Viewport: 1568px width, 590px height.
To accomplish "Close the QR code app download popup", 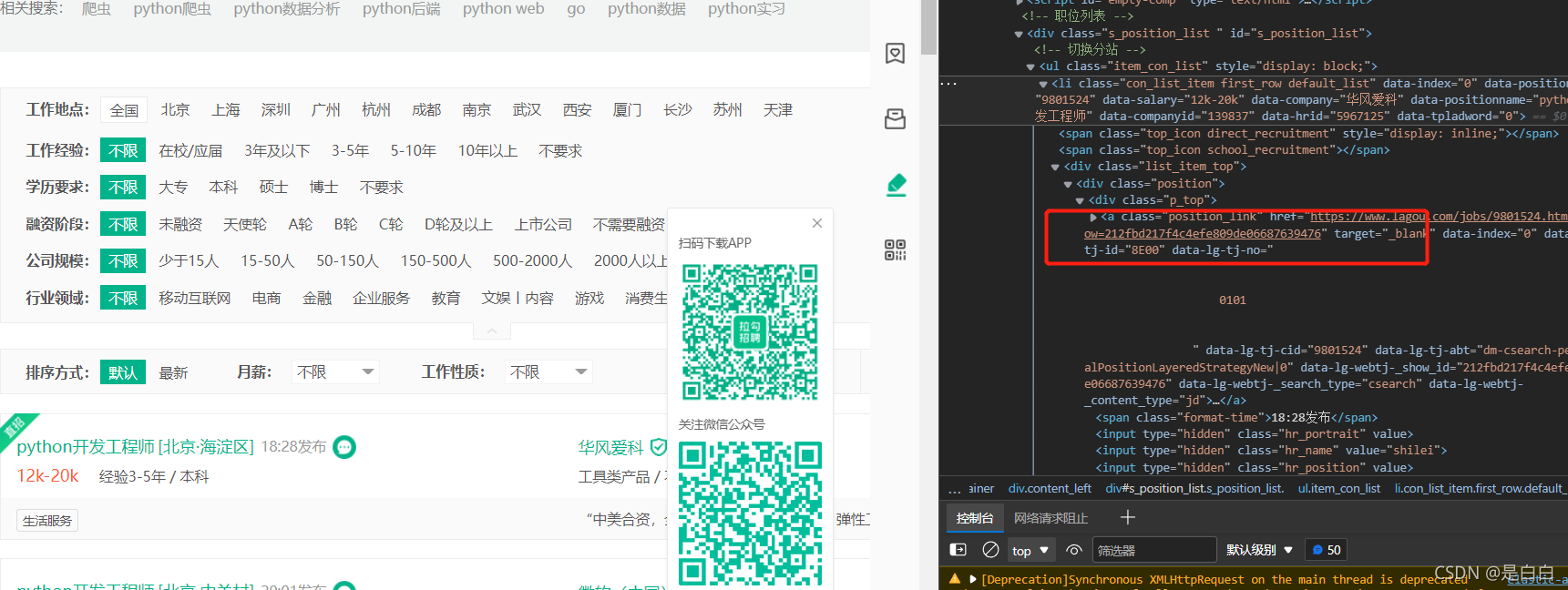I will tap(817, 223).
